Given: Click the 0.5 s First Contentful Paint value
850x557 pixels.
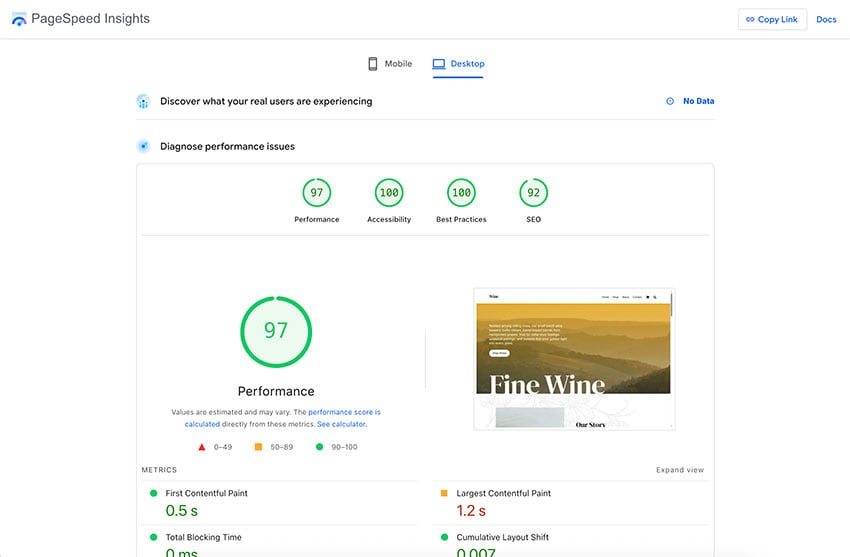Looking at the screenshot, I should coord(182,510).
